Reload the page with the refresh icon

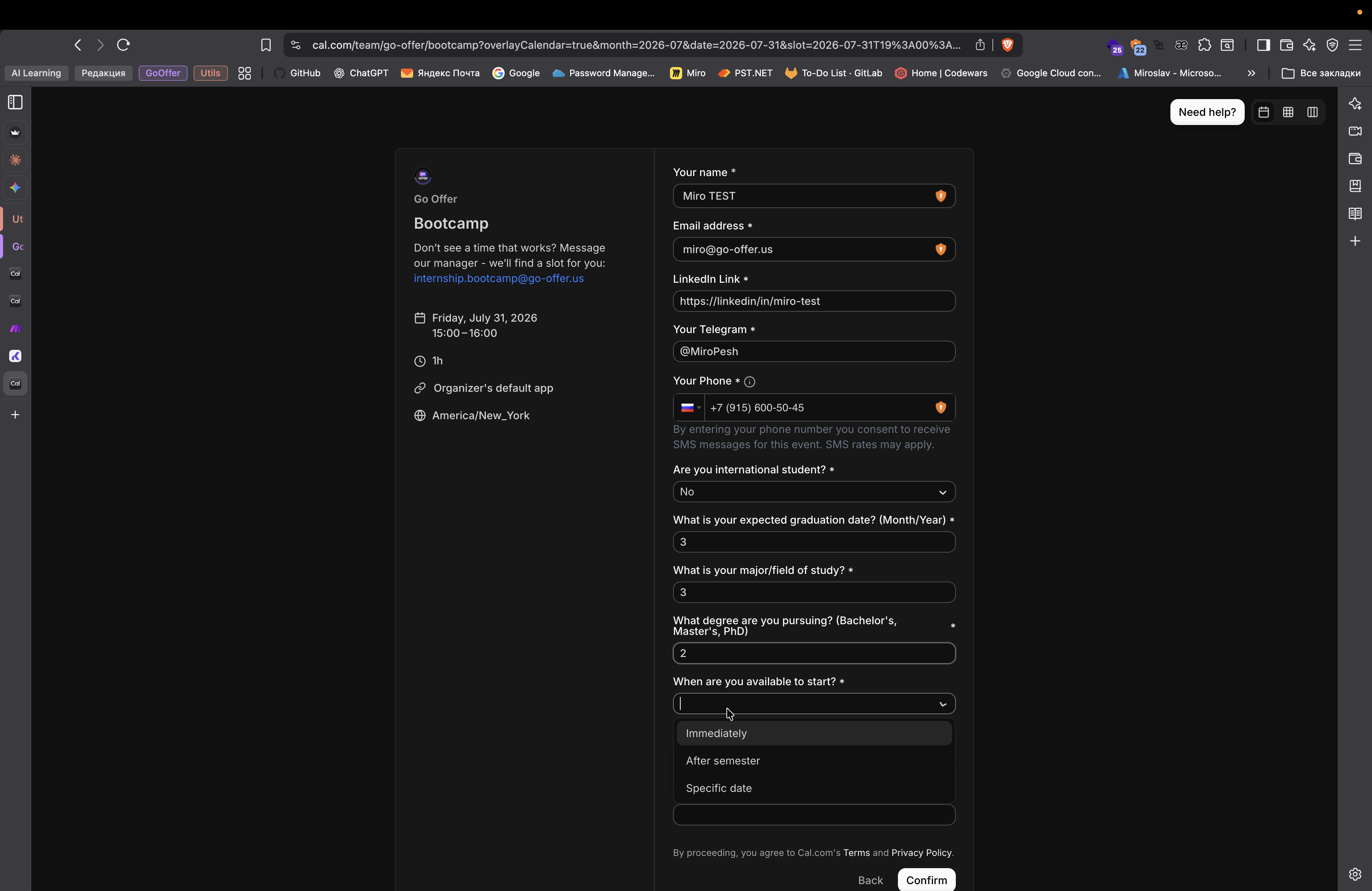(123, 45)
